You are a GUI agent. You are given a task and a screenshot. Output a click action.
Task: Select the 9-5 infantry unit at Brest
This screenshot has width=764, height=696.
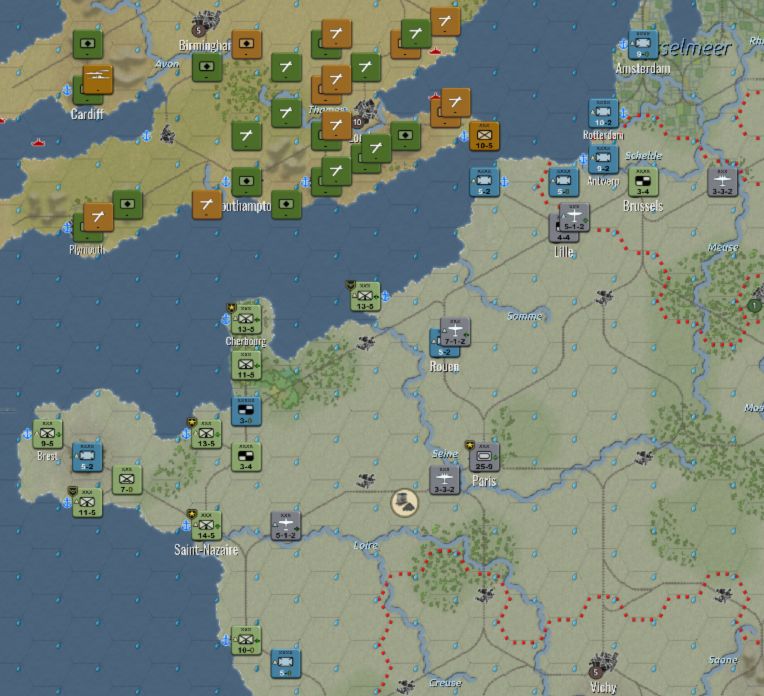(x=48, y=434)
